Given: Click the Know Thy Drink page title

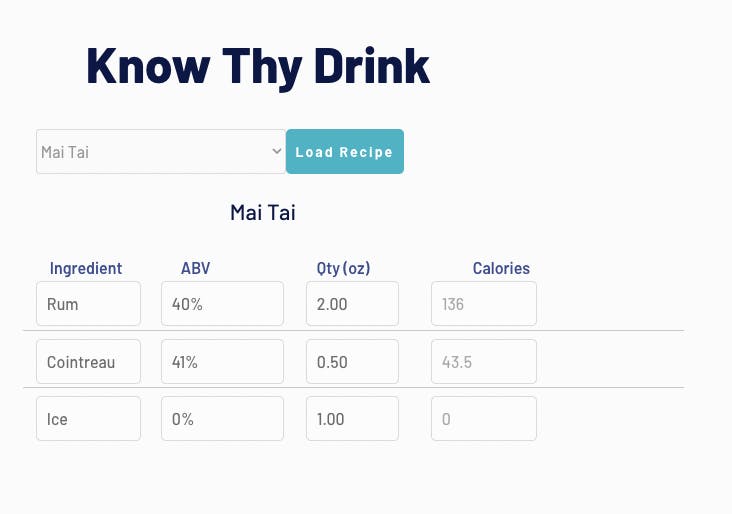Looking at the screenshot, I should 258,66.
